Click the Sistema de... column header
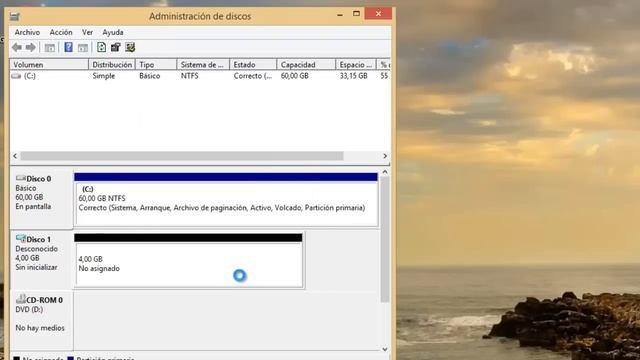 pyautogui.click(x=203, y=64)
